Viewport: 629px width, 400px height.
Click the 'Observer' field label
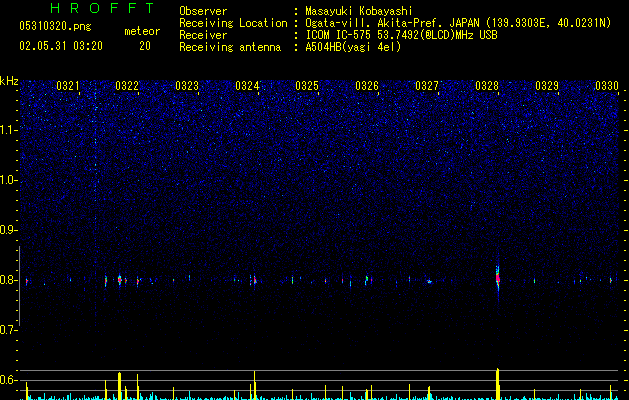203,11
